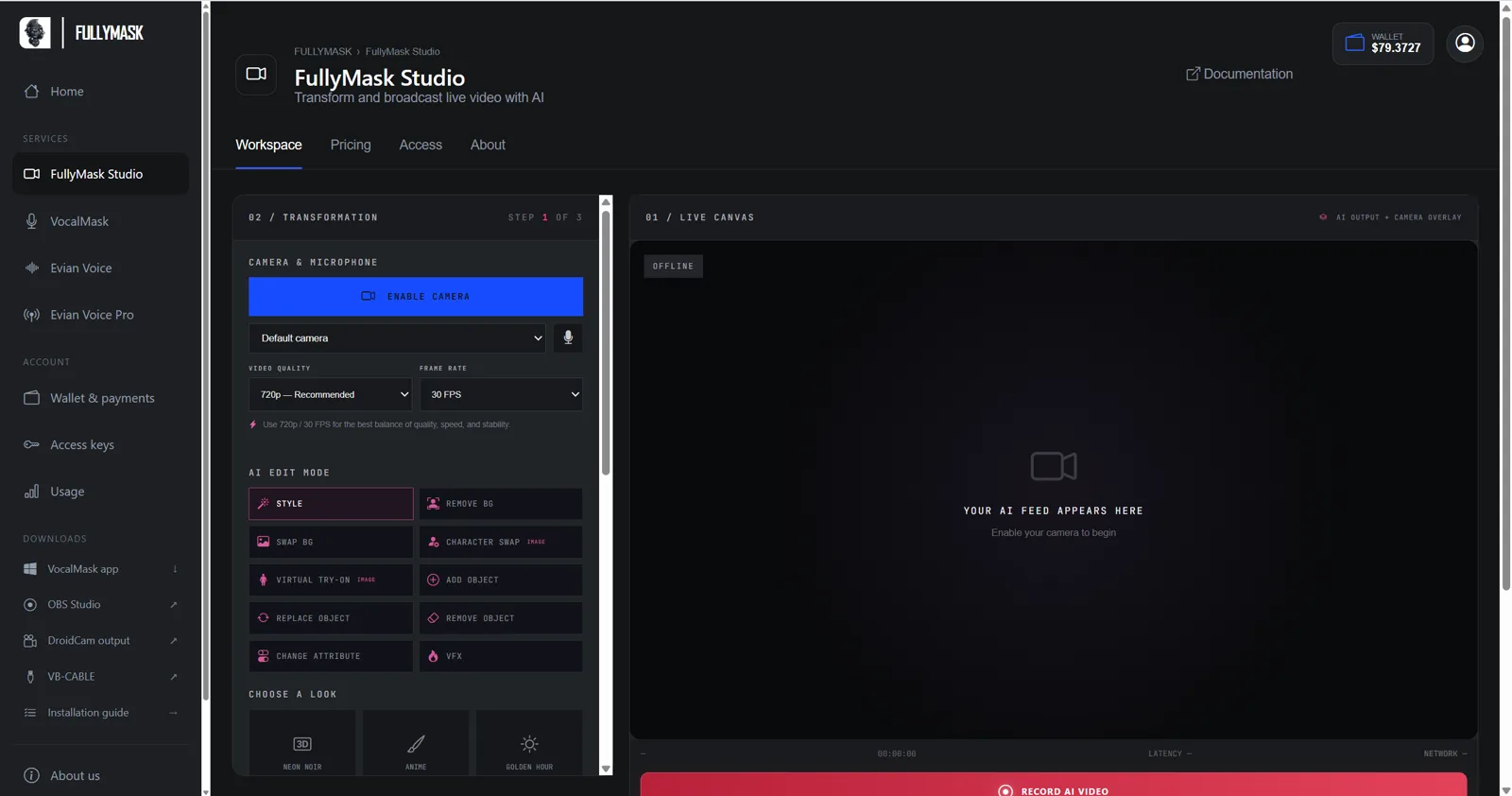Open About us page
Image resolution: width=1512 pixels, height=796 pixels.
[101, 775]
